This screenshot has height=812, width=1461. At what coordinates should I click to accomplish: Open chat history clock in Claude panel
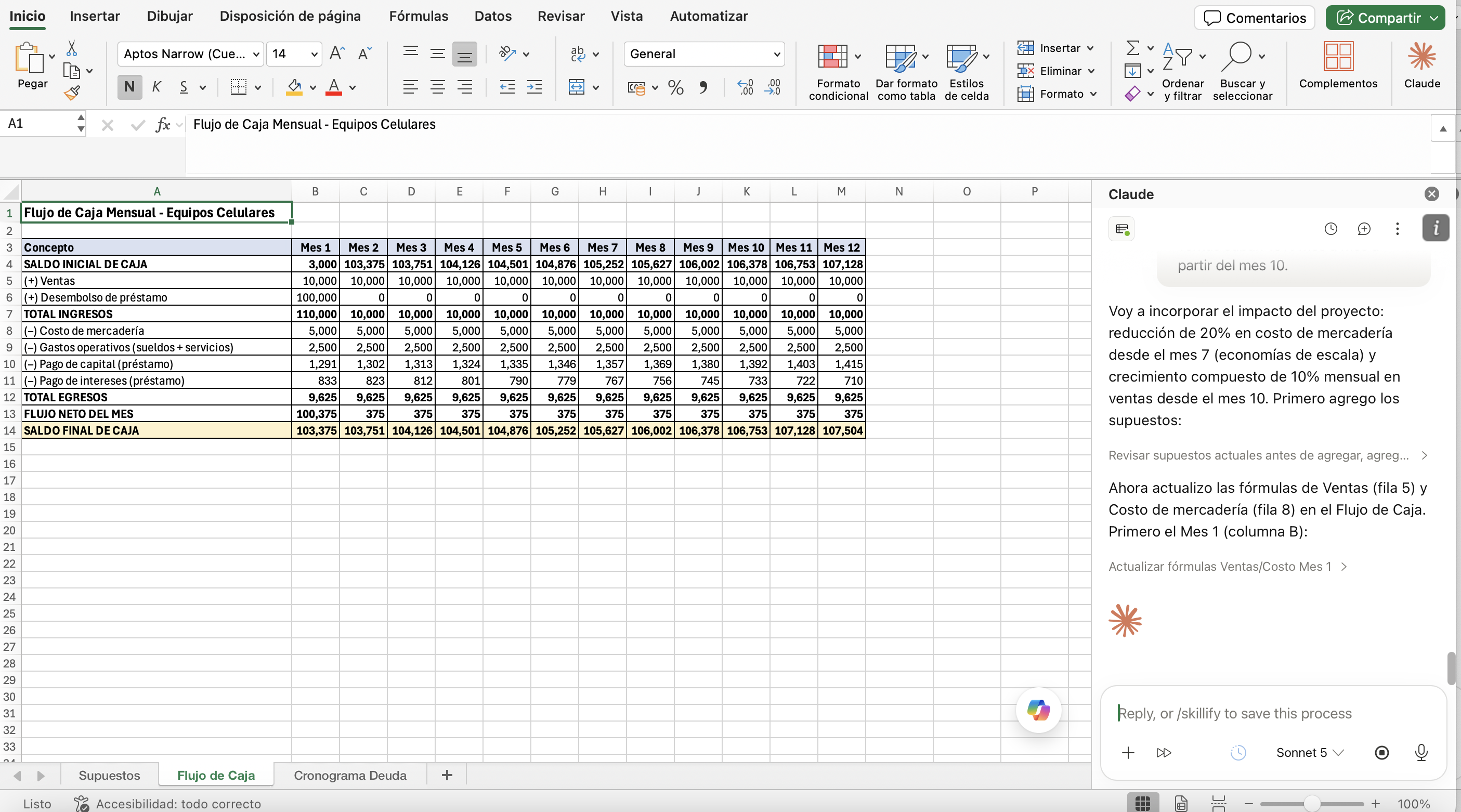coord(1330,229)
